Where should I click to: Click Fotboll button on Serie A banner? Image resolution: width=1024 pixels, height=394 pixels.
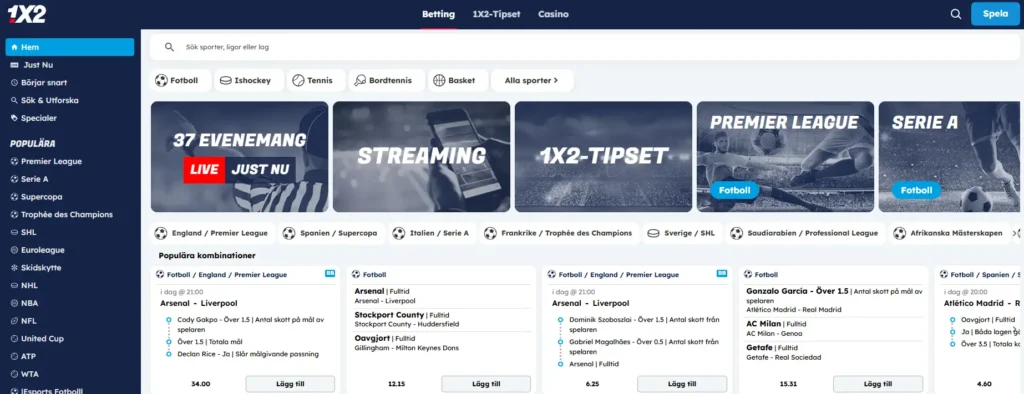pos(916,190)
